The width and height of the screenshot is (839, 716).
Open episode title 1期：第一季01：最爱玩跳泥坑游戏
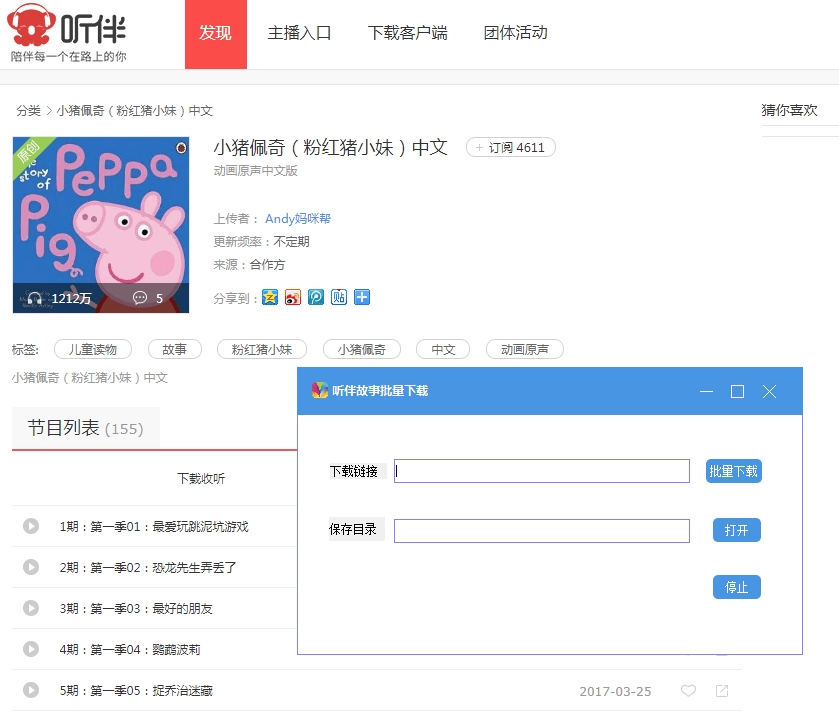tap(154, 527)
